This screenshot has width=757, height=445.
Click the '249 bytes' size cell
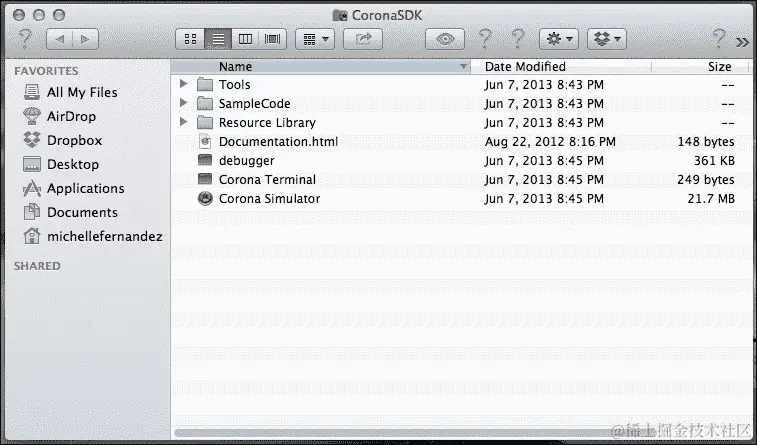point(706,180)
